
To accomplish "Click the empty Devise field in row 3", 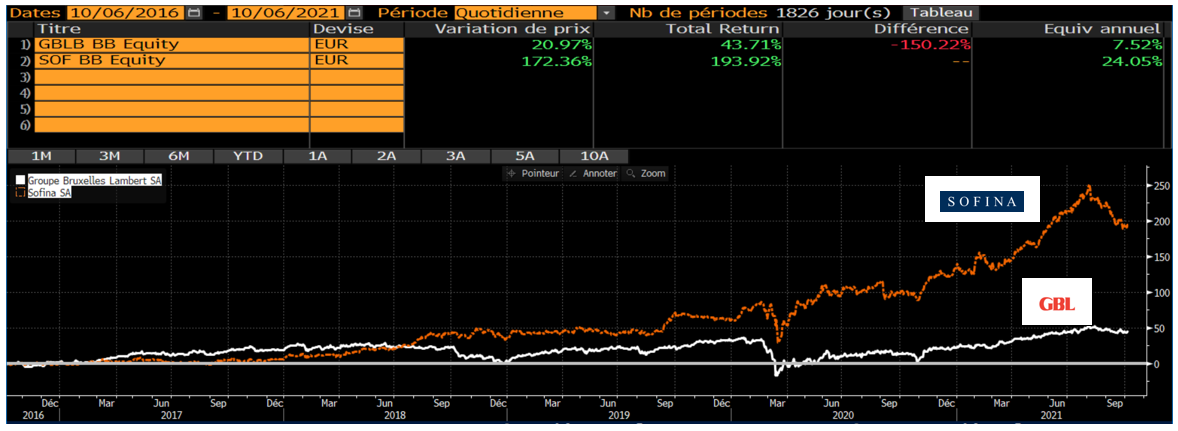I will (357, 77).
